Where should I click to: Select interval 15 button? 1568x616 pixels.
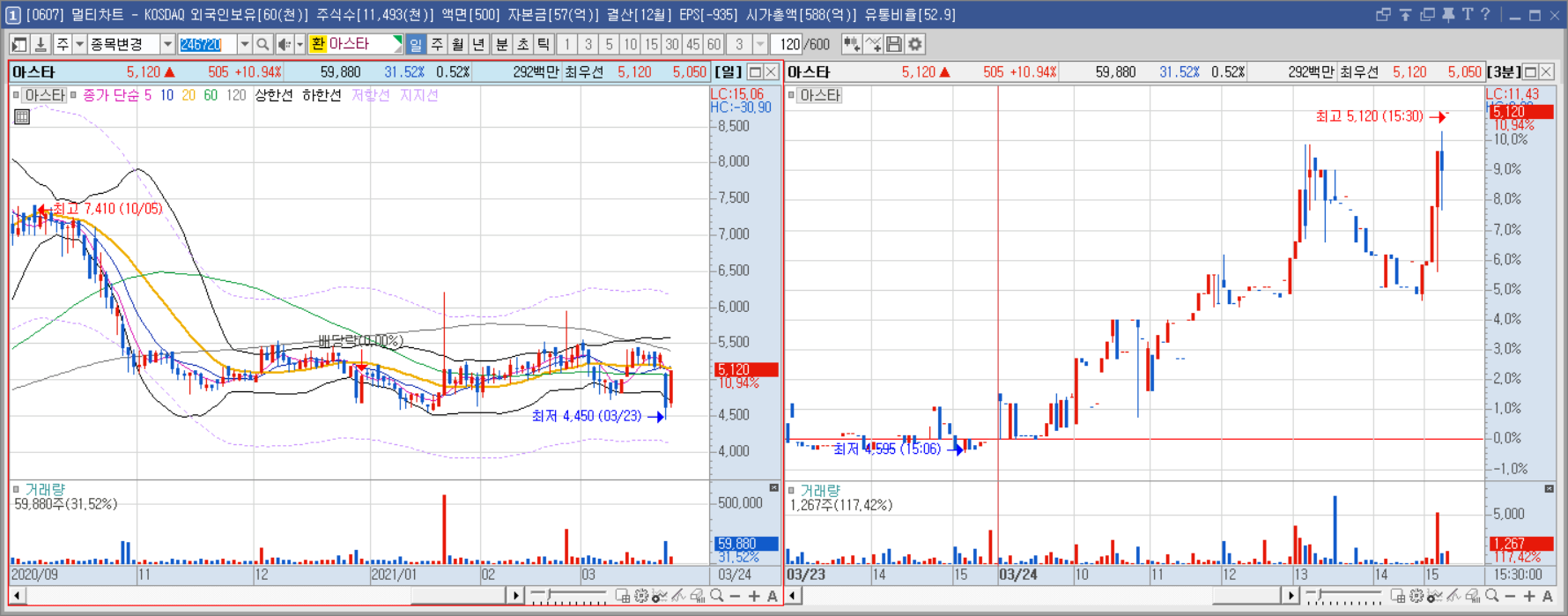(652, 44)
